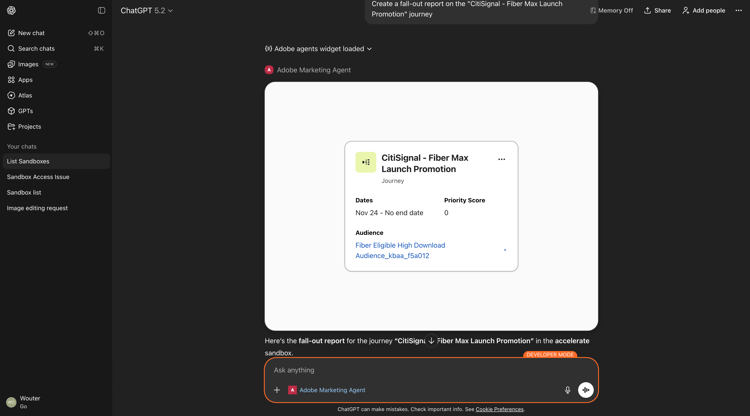Click the Adobe Marketing Agent red logo

(x=269, y=70)
